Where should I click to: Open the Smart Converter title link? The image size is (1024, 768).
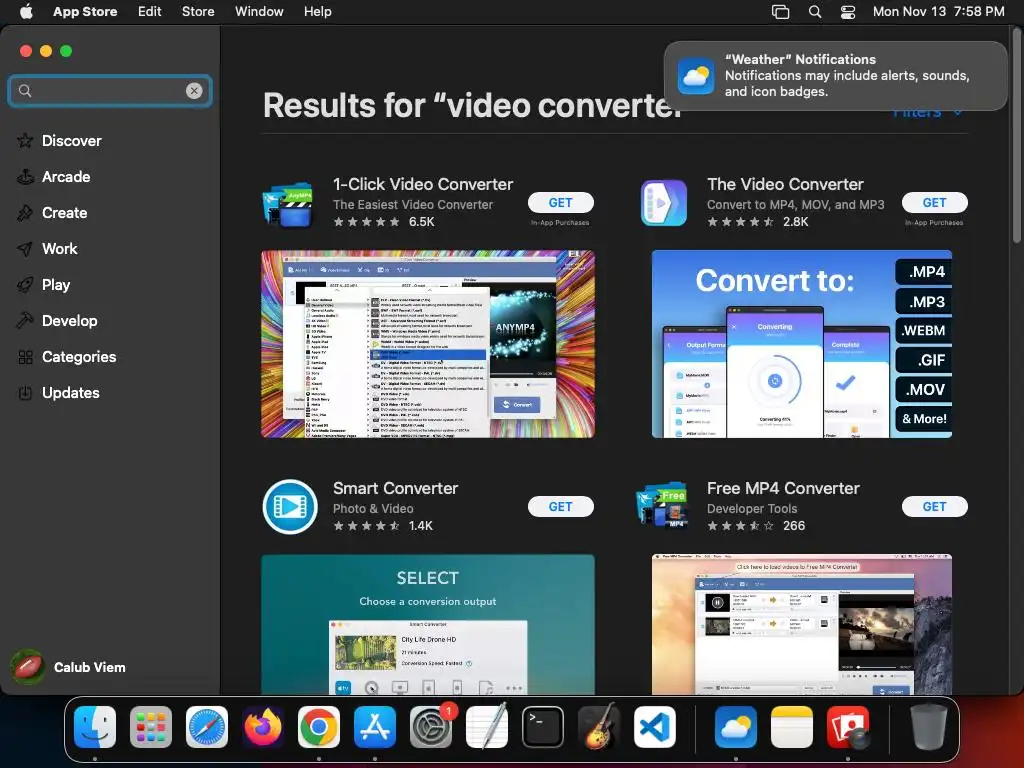click(x=395, y=488)
